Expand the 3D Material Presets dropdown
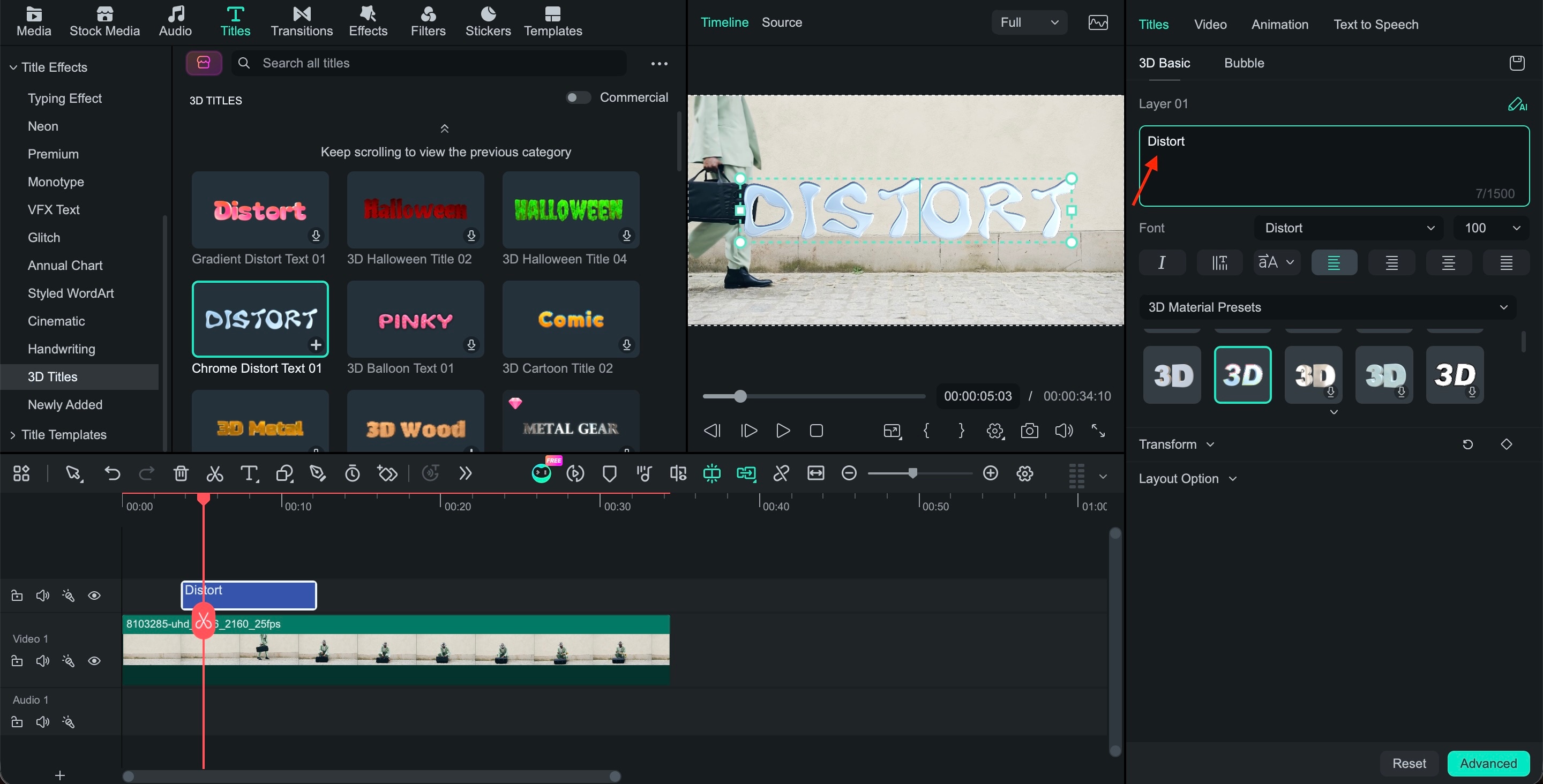 pyautogui.click(x=1328, y=307)
